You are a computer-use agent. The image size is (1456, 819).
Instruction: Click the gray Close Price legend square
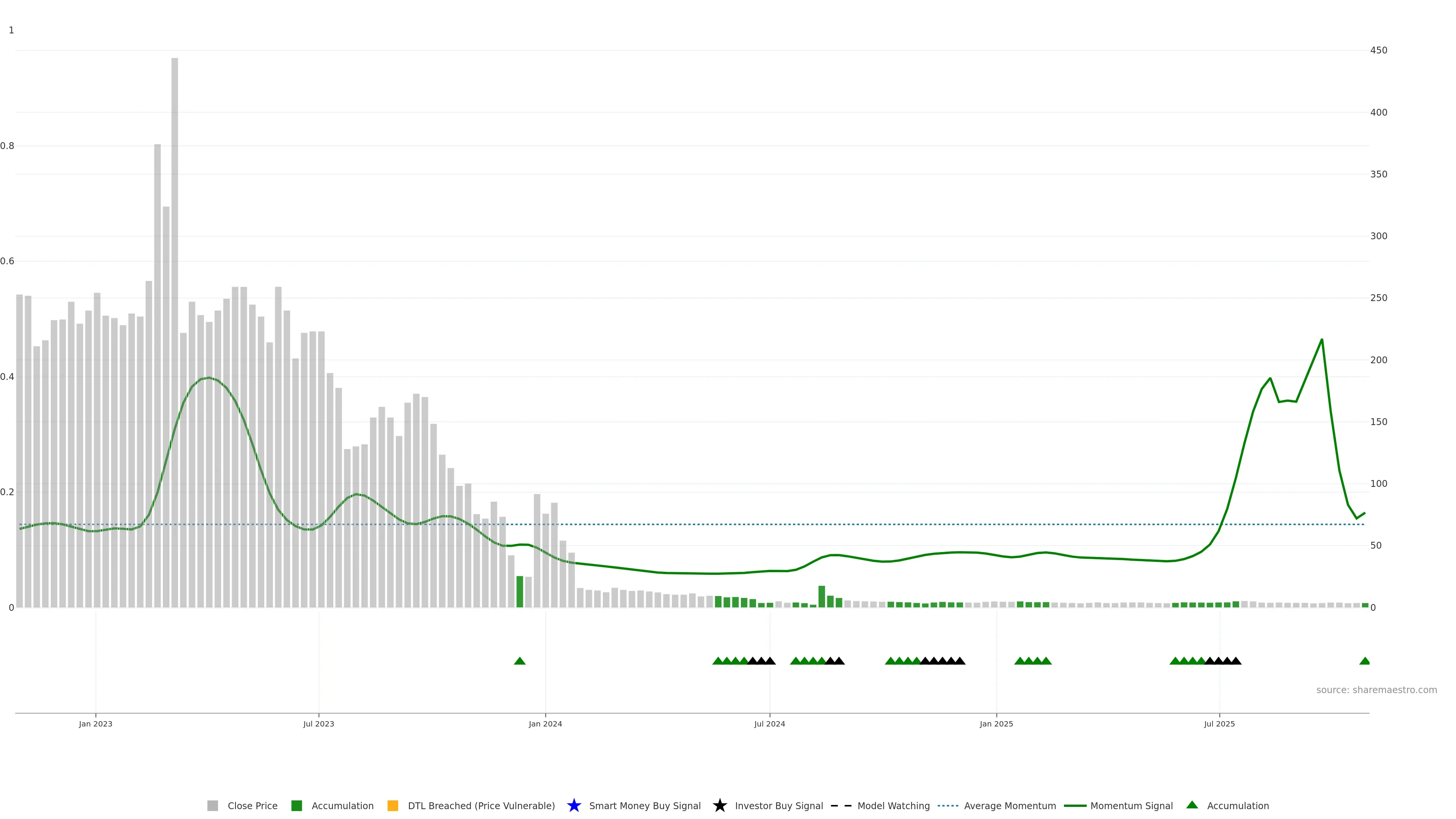212,805
